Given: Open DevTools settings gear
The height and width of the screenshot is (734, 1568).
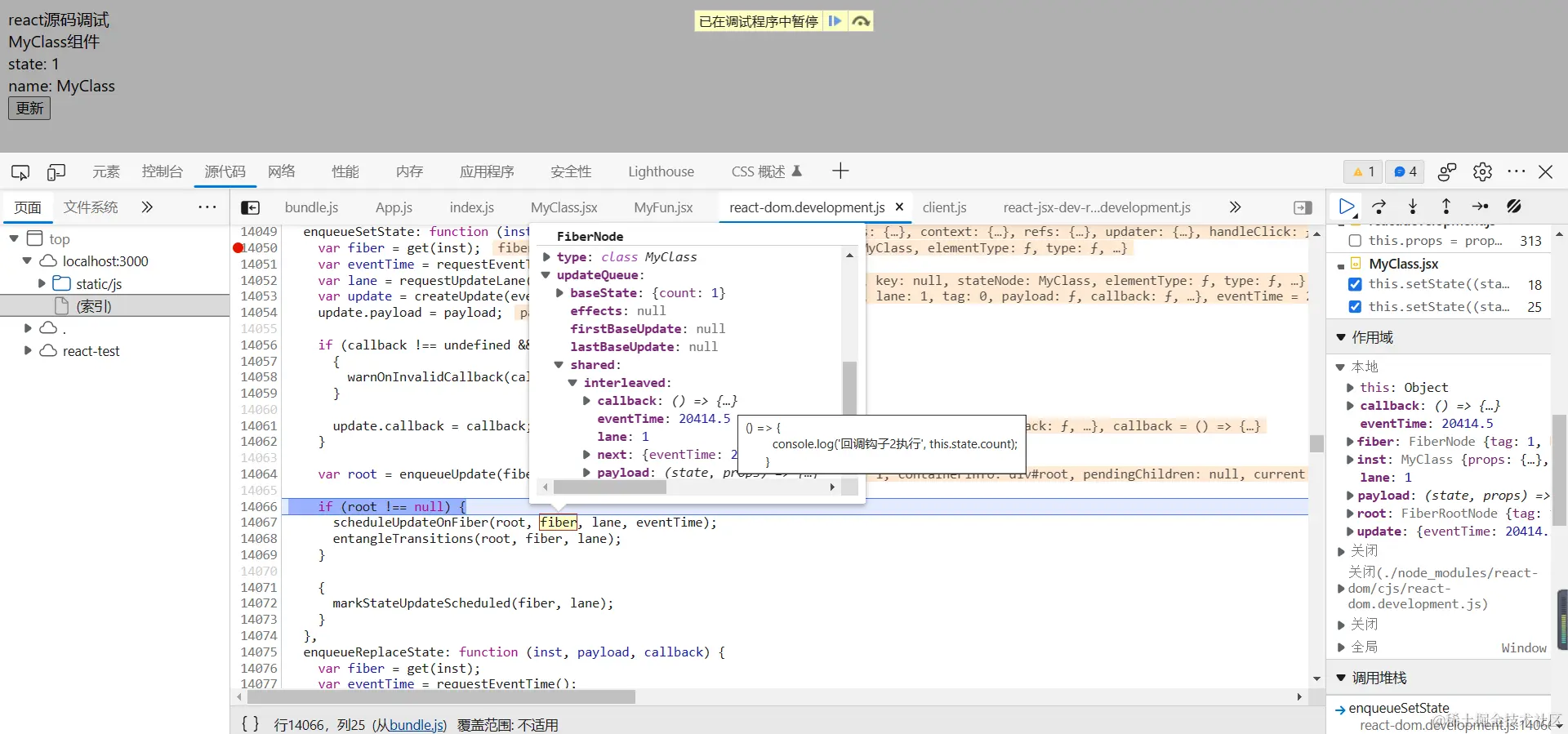Looking at the screenshot, I should (x=1482, y=171).
